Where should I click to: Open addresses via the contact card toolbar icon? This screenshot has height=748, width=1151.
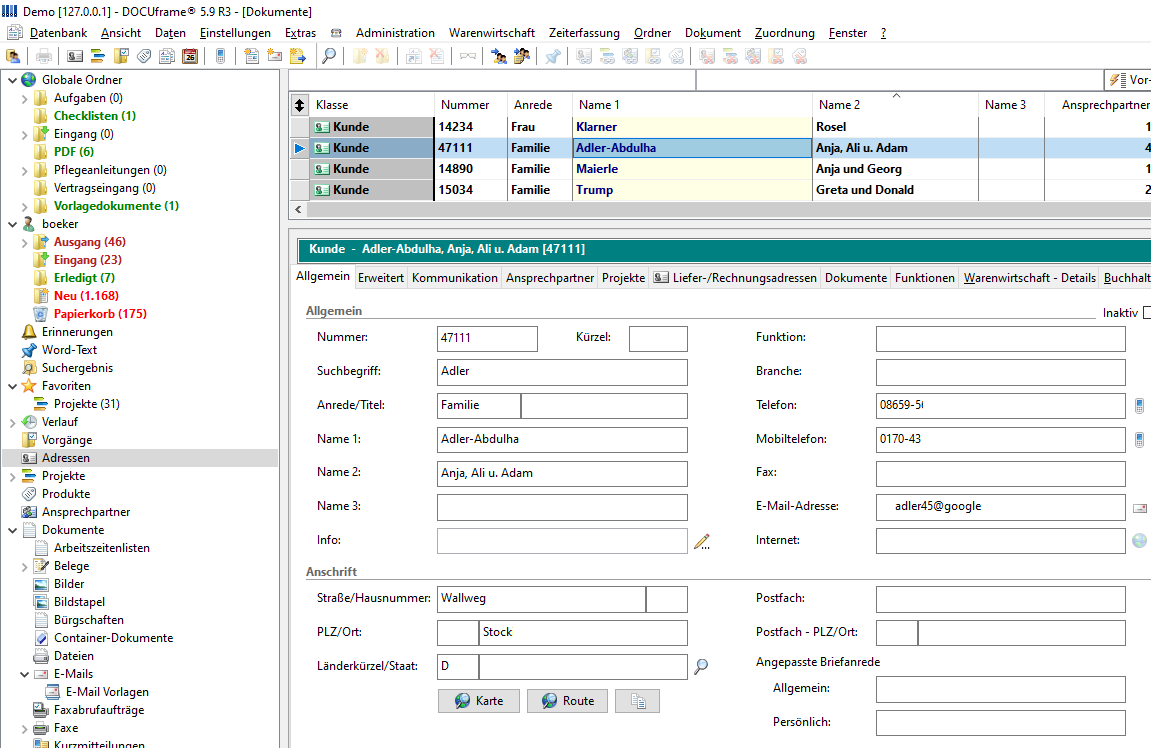[x=74, y=56]
